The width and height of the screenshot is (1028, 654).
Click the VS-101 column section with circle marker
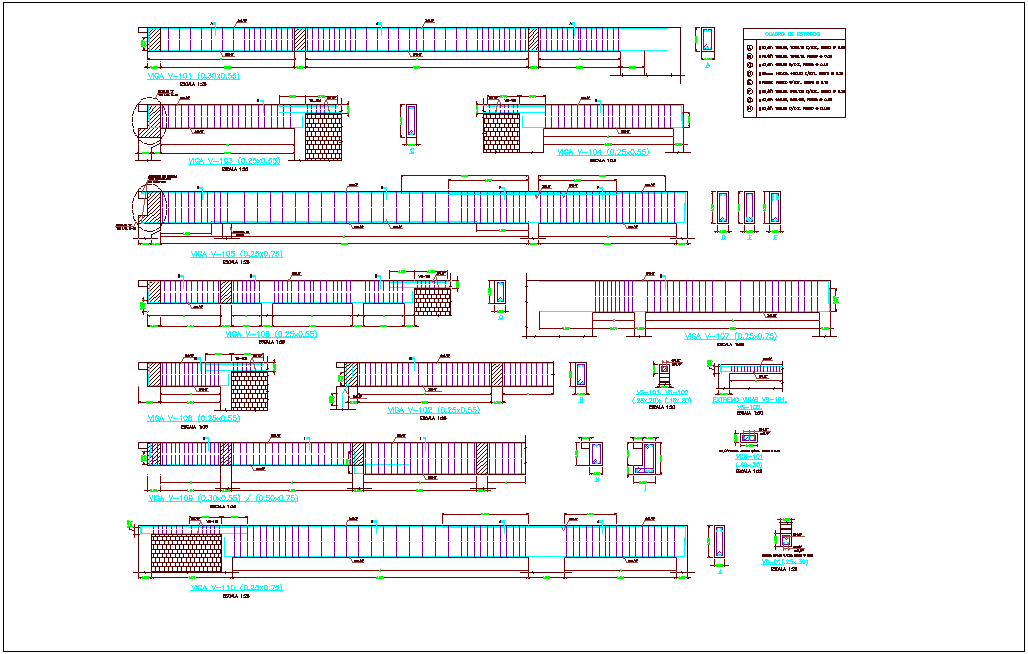(665, 369)
